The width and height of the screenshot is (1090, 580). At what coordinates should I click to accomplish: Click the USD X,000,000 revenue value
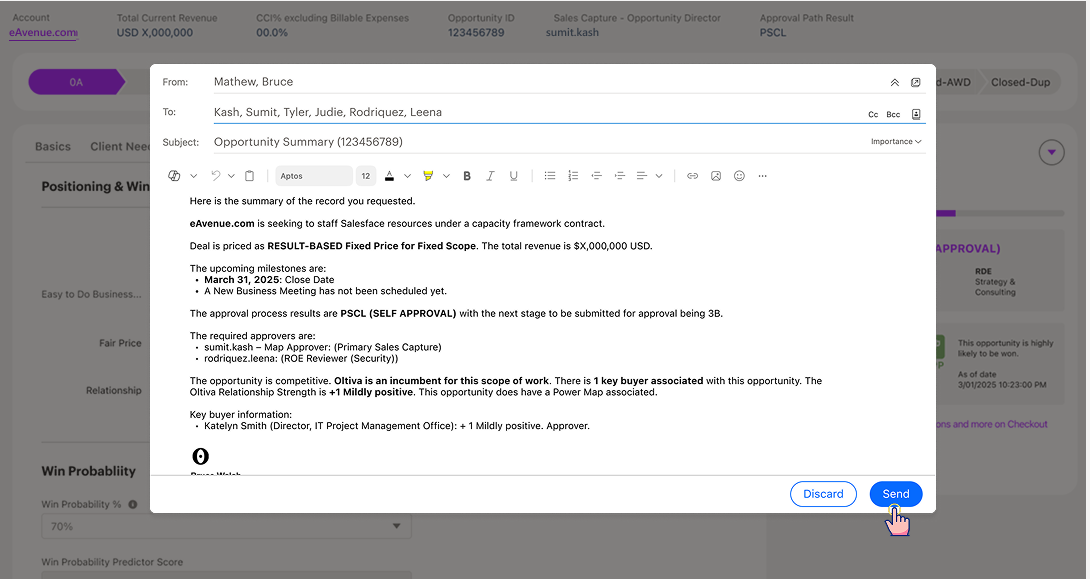coord(155,32)
